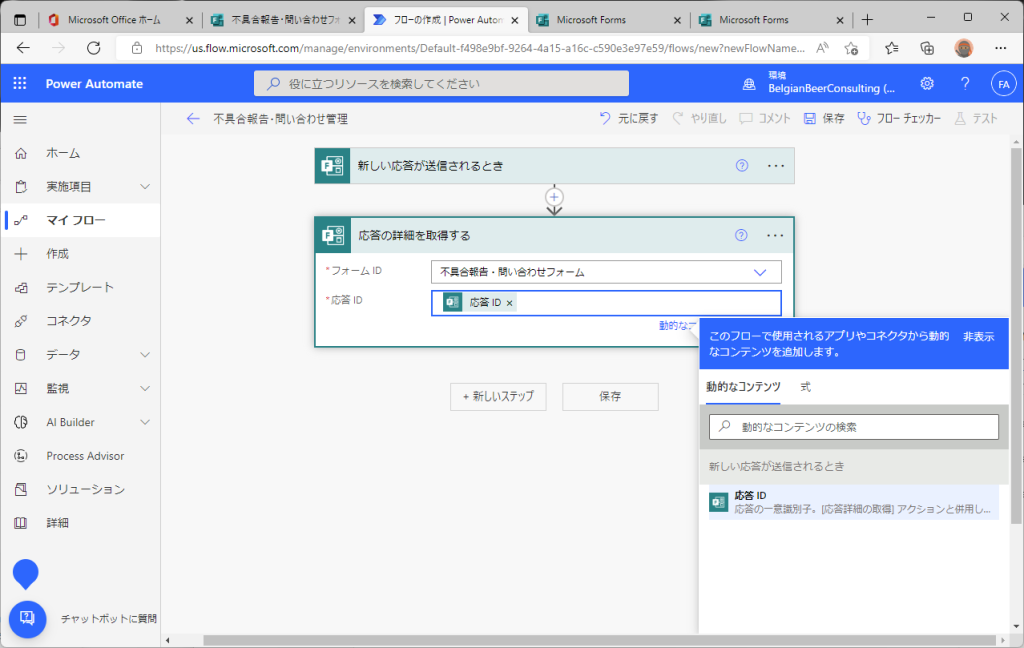
Task: Open the フォーム ID dropdown
Action: 606,272
